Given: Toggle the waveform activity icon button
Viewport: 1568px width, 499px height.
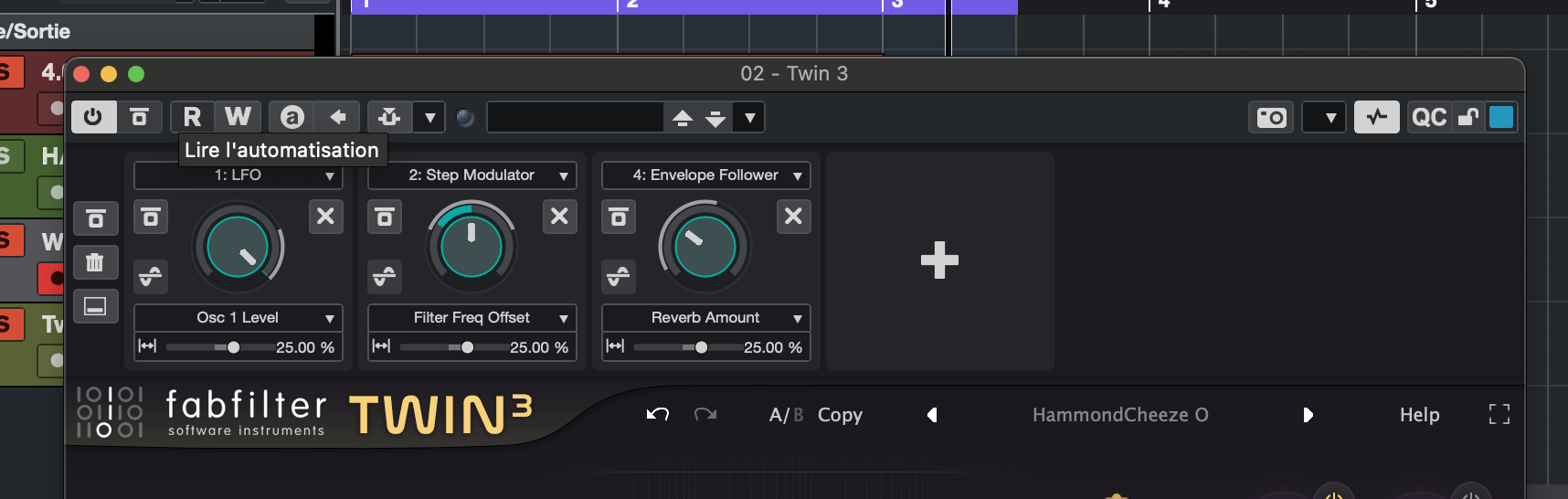Looking at the screenshot, I should pos(1377,117).
